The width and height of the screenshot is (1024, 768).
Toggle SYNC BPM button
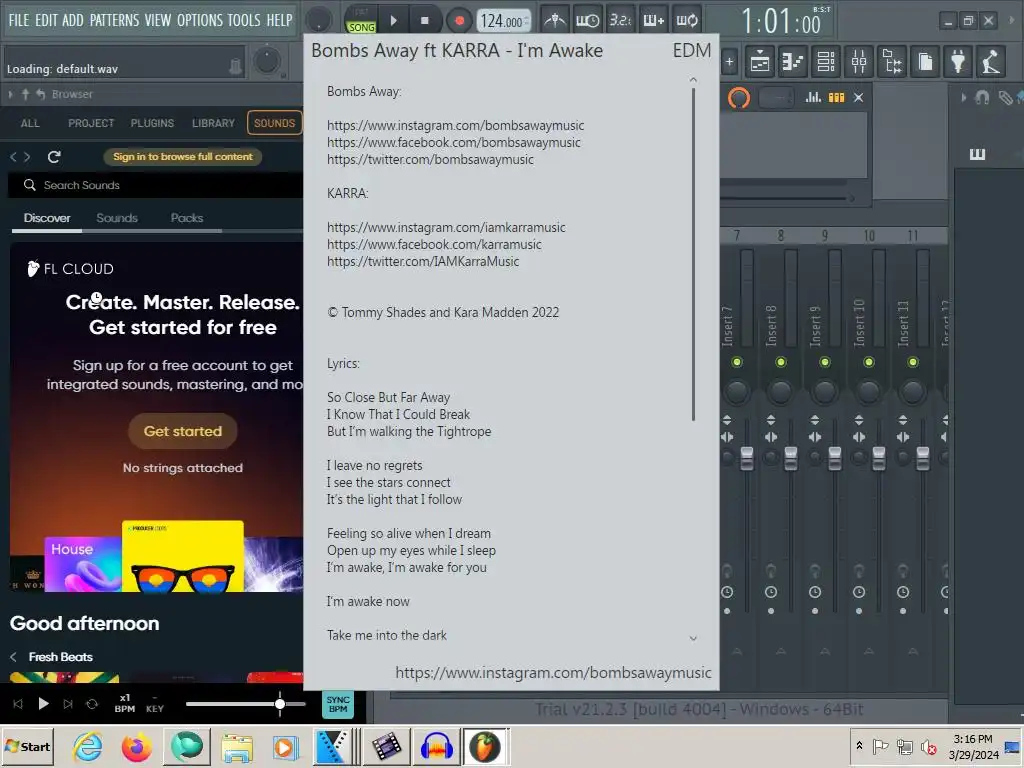pyautogui.click(x=338, y=704)
